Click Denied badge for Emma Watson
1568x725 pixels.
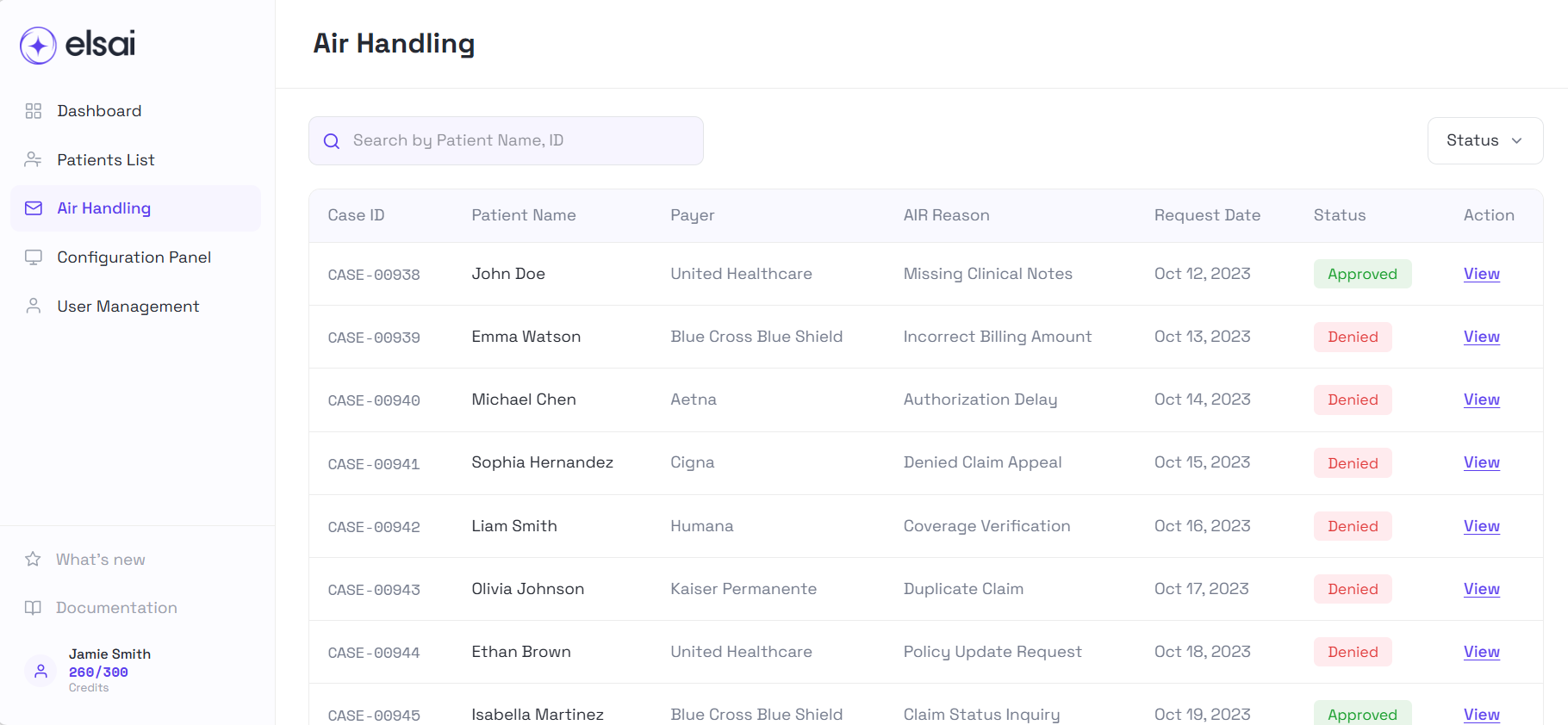click(x=1353, y=337)
